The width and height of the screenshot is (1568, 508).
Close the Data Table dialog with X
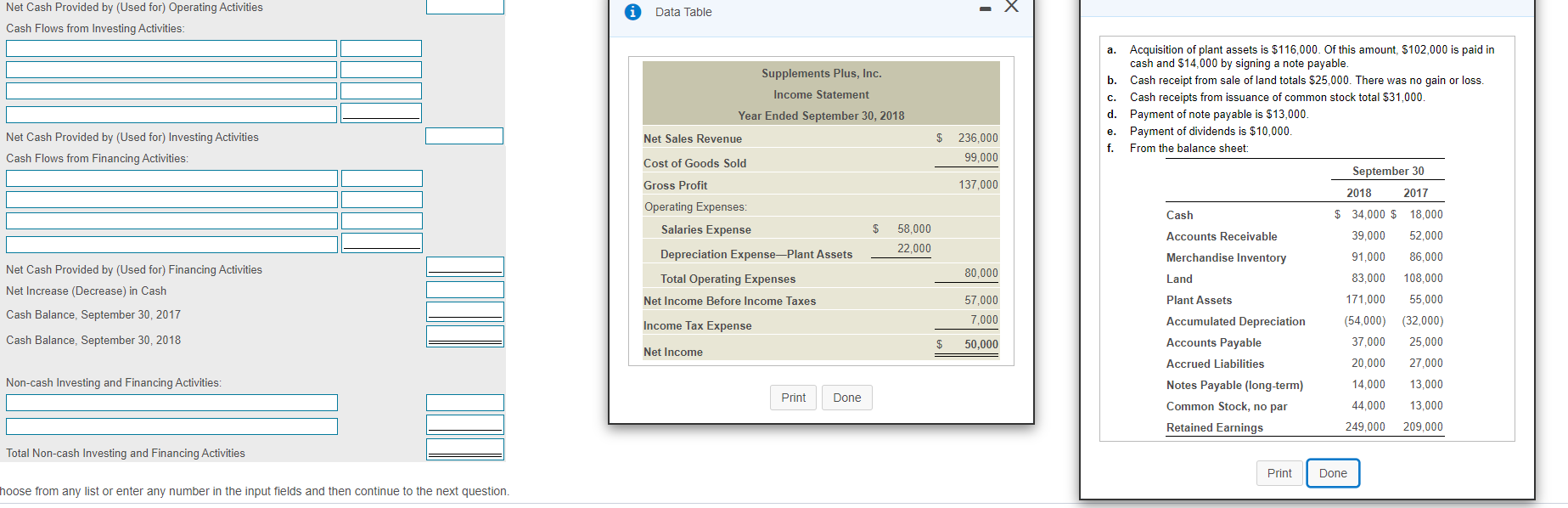point(1011,7)
